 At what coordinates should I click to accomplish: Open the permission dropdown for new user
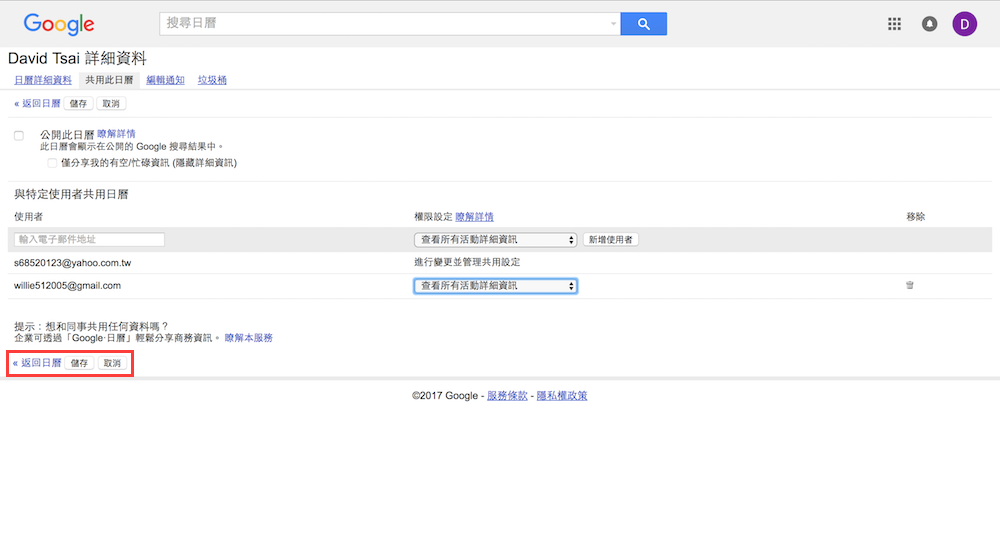495,240
